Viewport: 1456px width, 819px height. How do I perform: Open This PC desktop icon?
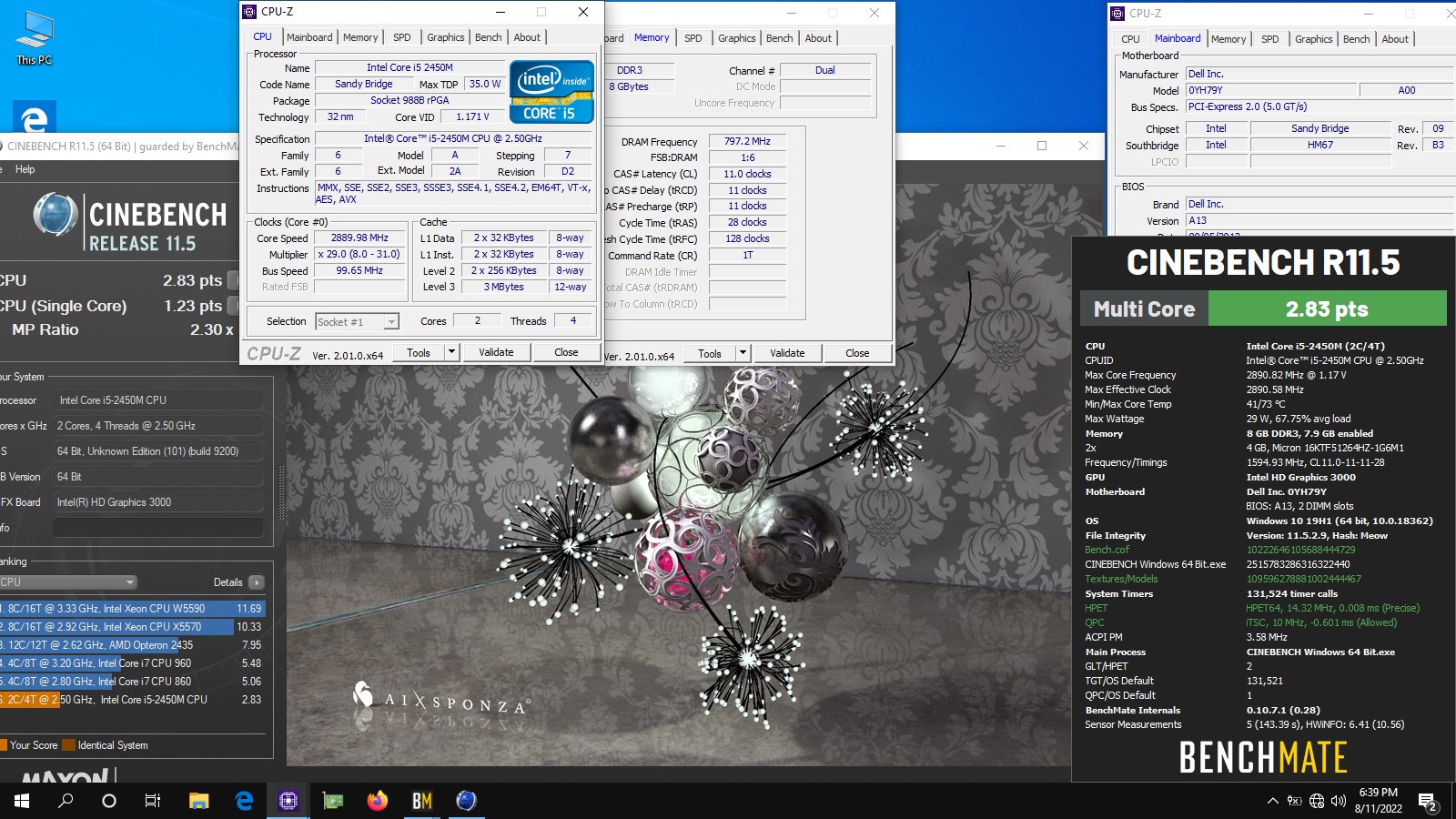(x=34, y=38)
